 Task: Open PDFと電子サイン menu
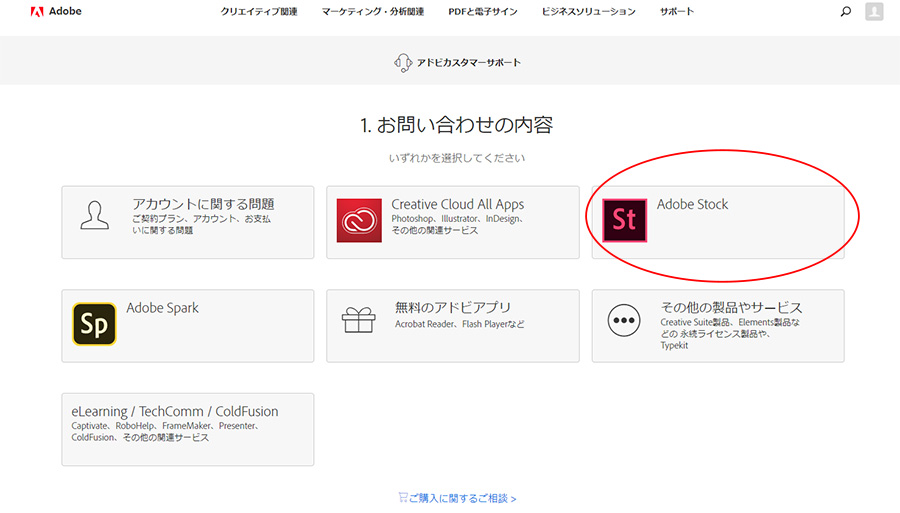pos(483,11)
